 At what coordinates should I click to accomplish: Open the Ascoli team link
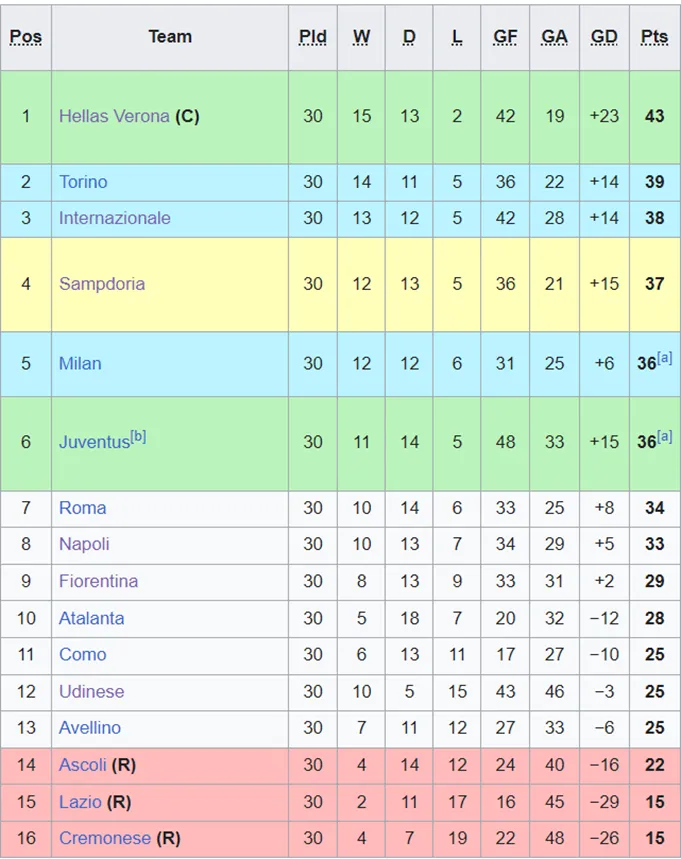coord(83,765)
